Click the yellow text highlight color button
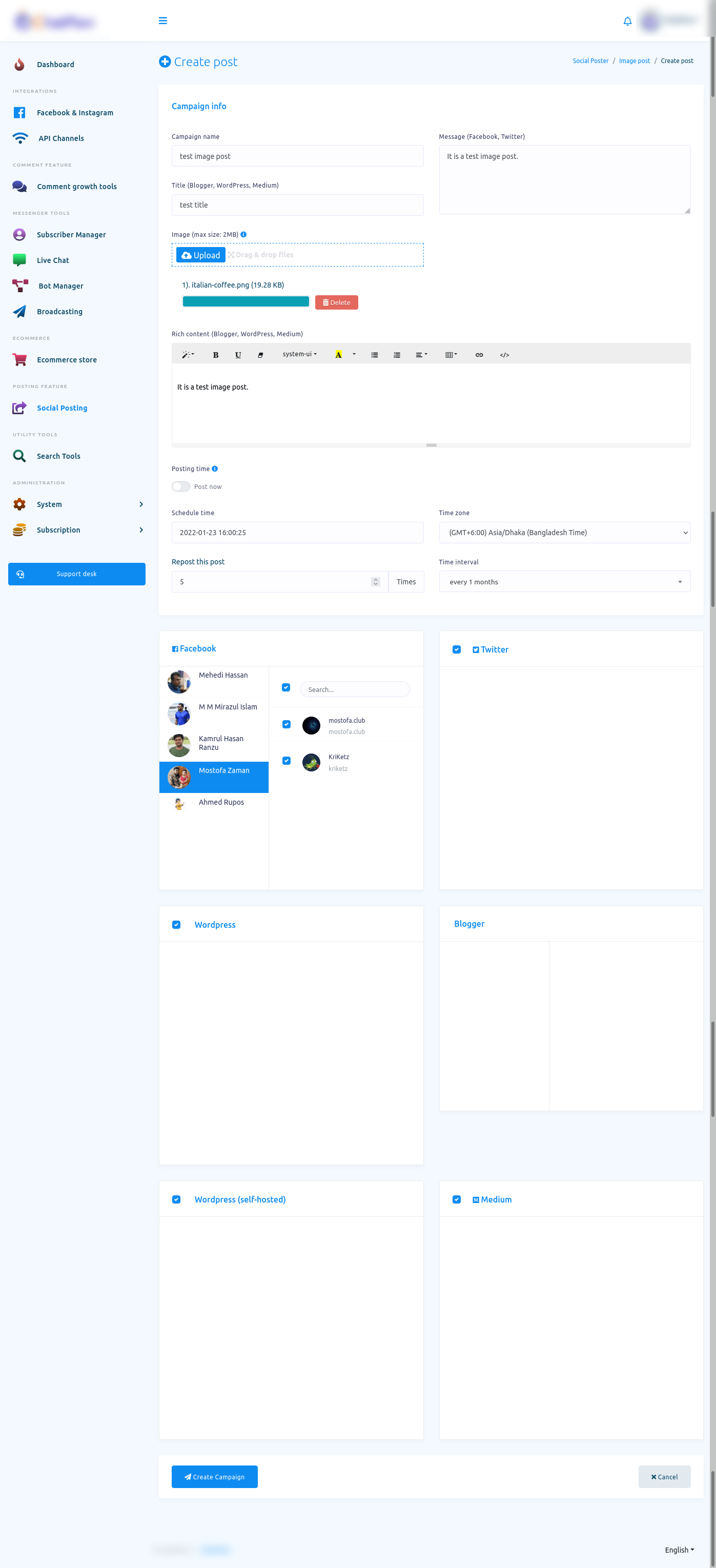The image size is (716, 1568). [x=338, y=355]
